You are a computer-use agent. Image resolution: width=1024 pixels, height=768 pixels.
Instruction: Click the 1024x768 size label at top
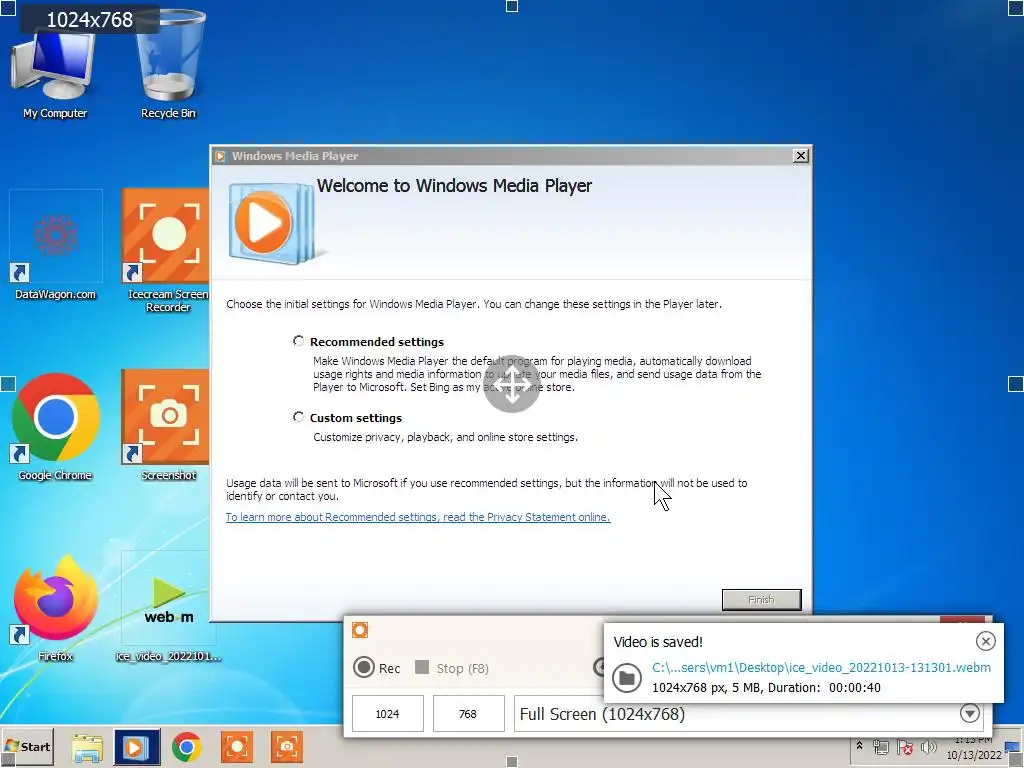[90, 20]
